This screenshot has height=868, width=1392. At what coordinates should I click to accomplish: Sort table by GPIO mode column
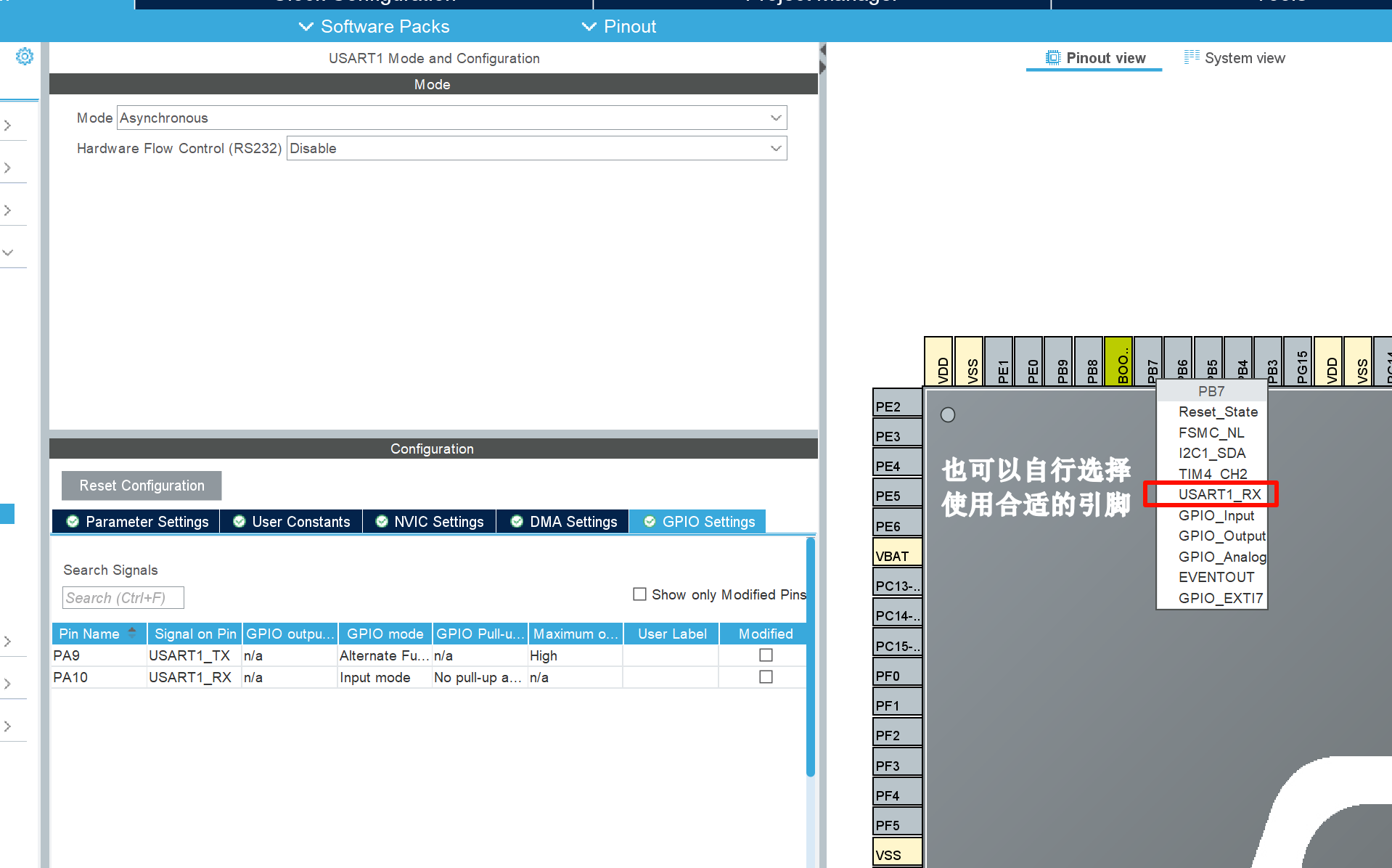pos(385,634)
